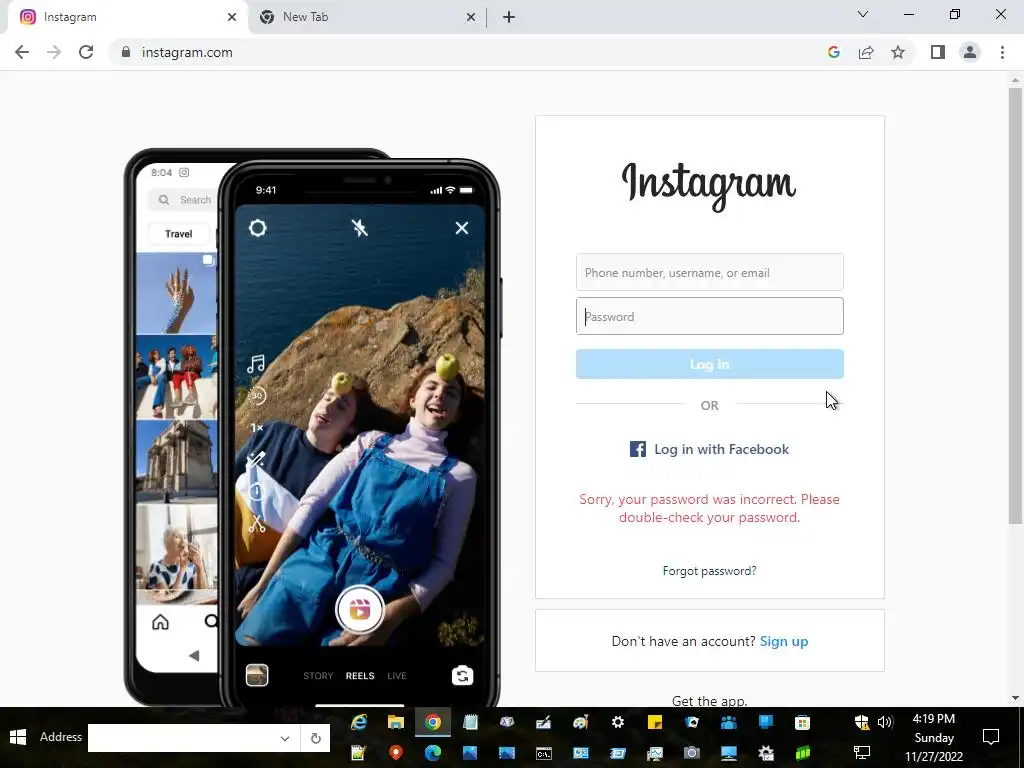
Task: Open the Forgot password? link
Action: coord(710,571)
